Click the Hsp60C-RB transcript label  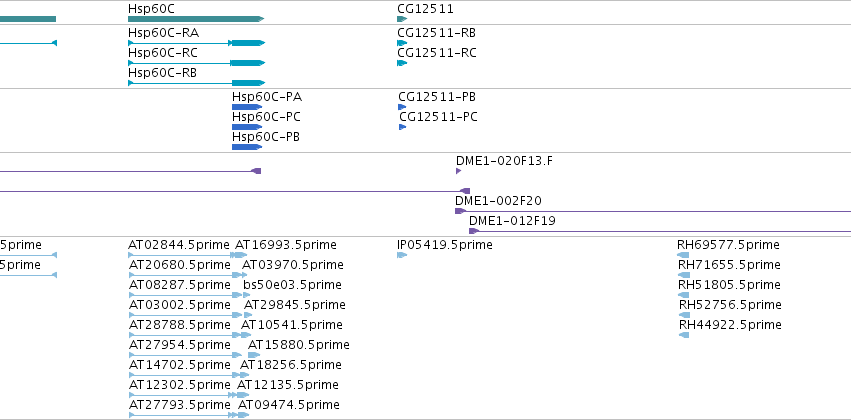pyautogui.click(x=163, y=73)
